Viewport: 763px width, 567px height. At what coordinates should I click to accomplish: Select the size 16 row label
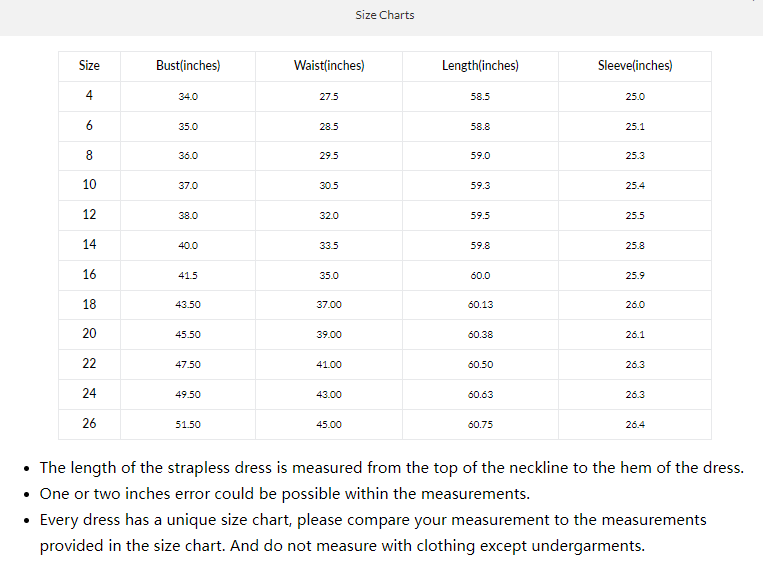[89, 275]
